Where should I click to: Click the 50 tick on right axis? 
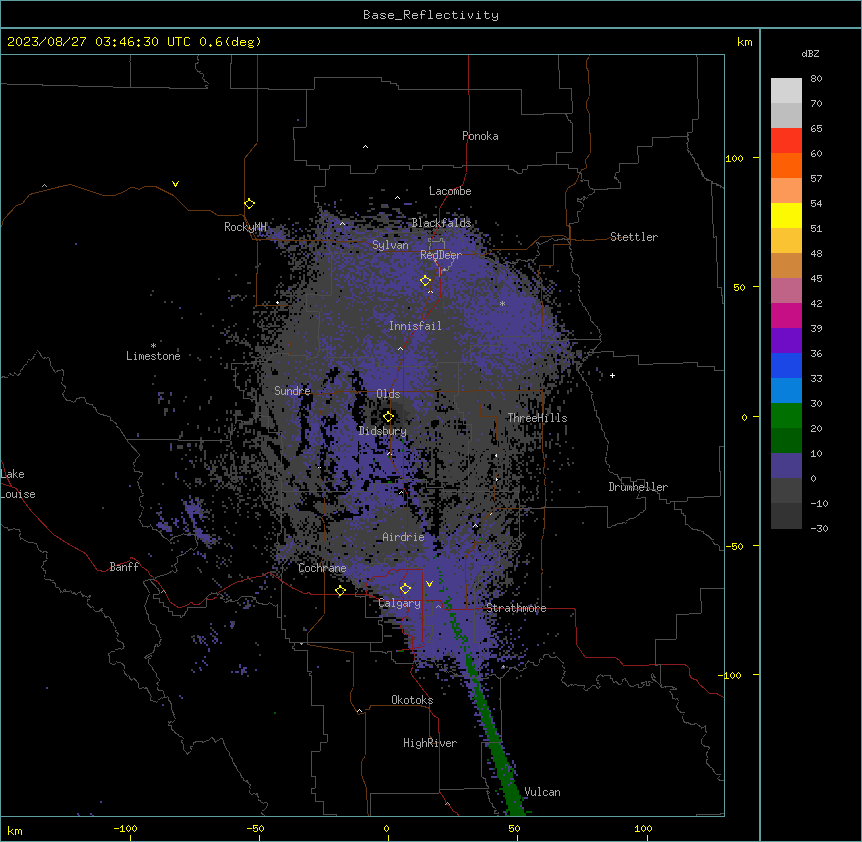739,287
